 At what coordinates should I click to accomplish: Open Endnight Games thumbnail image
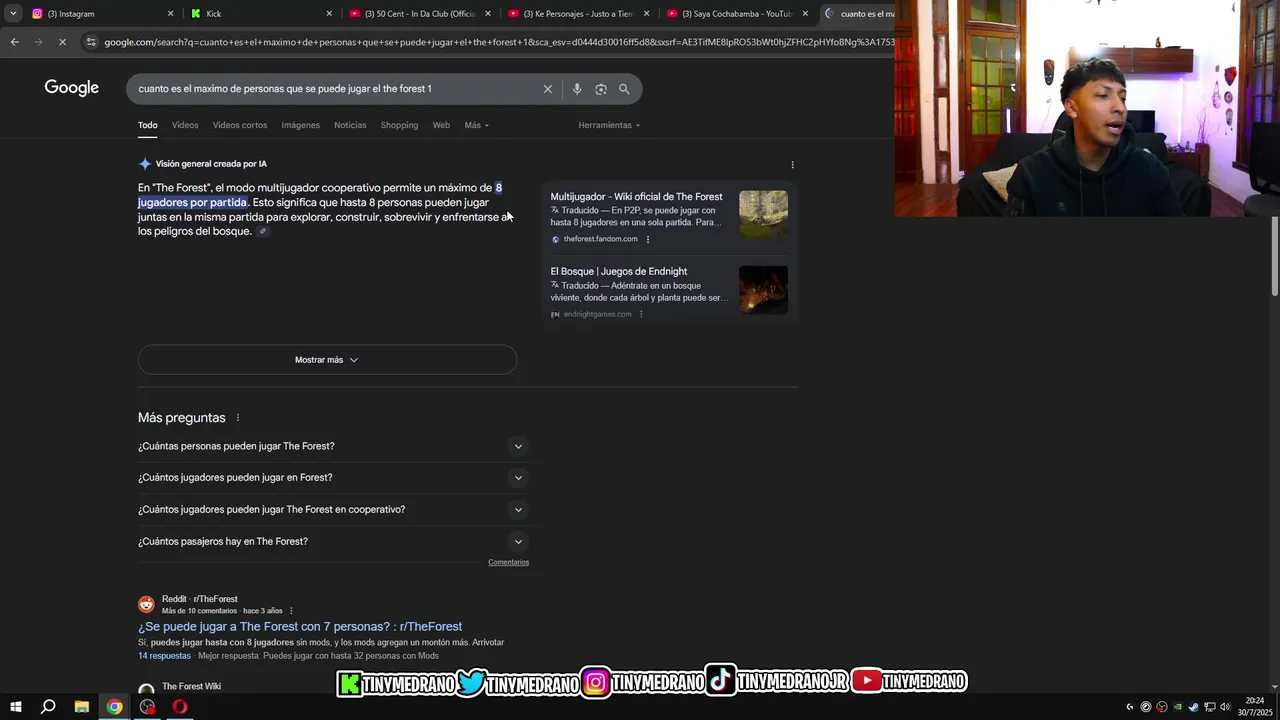[763, 290]
